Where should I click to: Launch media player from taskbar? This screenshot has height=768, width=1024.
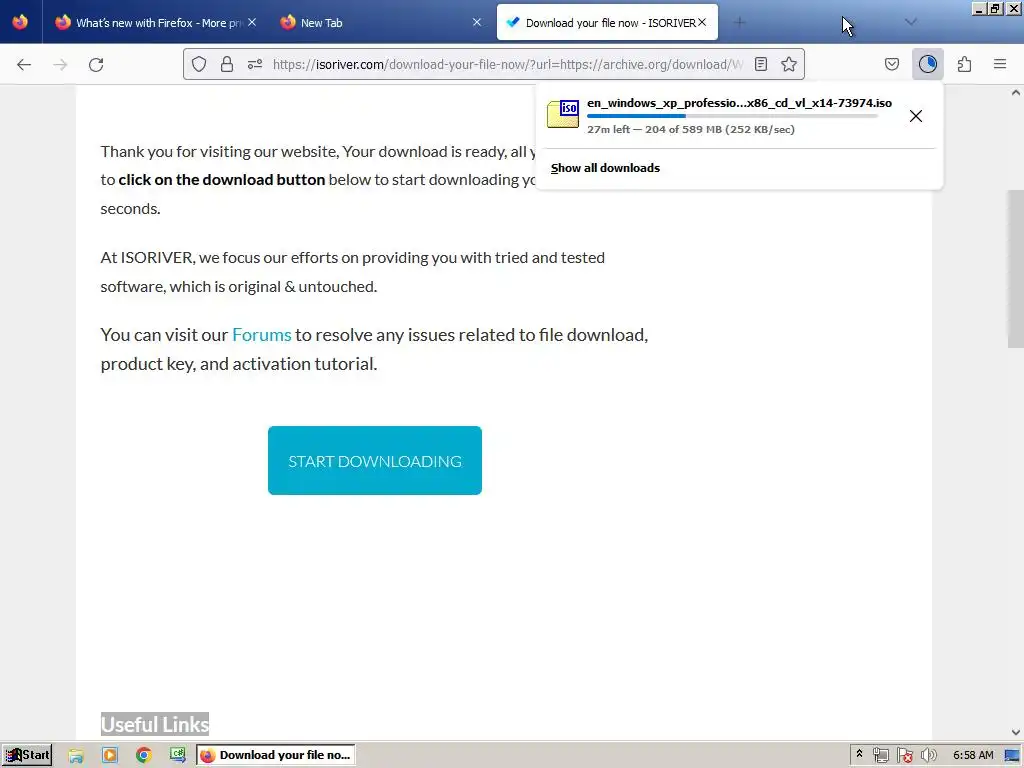point(110,755)
